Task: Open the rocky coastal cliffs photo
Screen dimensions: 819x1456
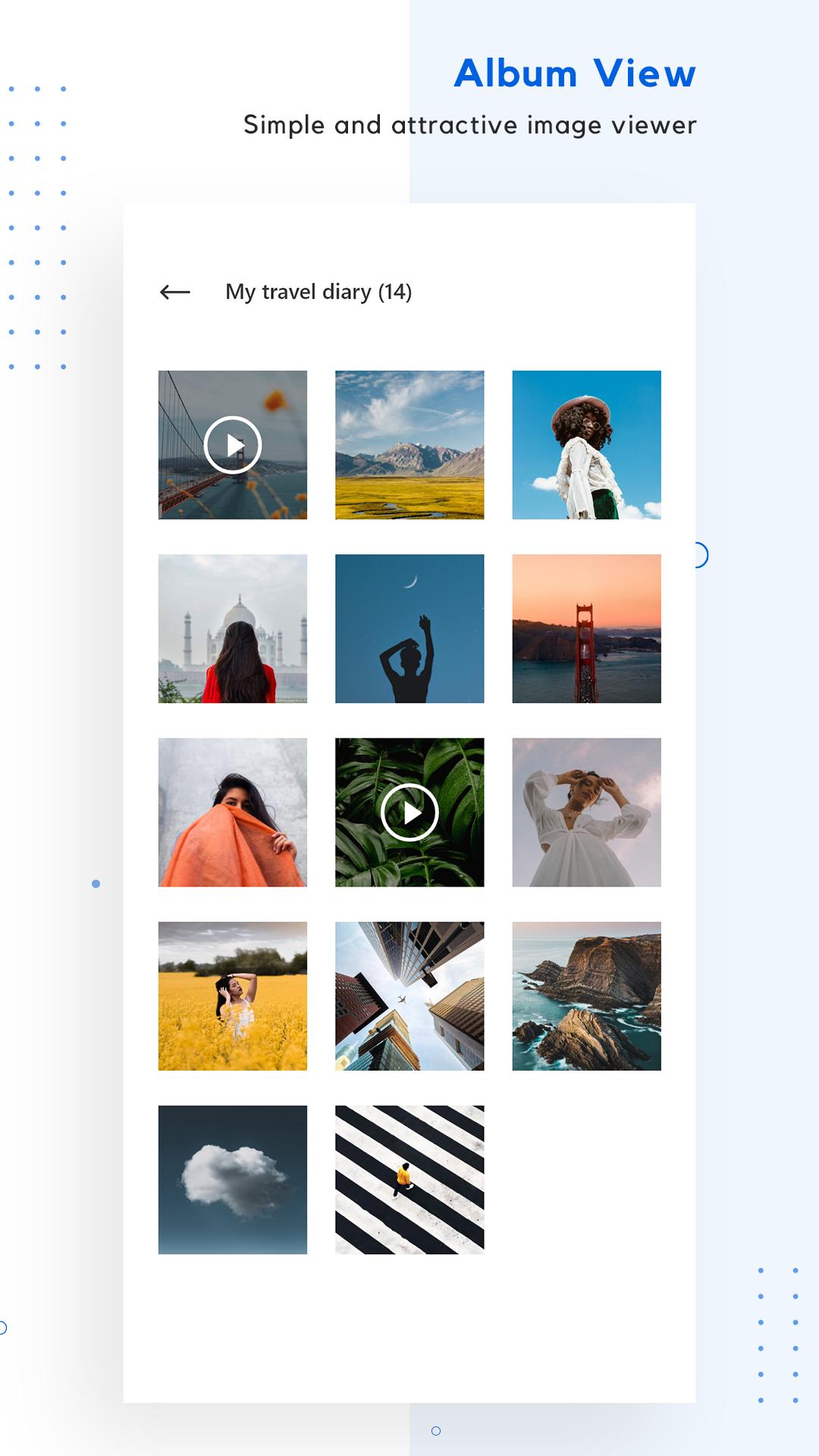Action: (586, 996)
